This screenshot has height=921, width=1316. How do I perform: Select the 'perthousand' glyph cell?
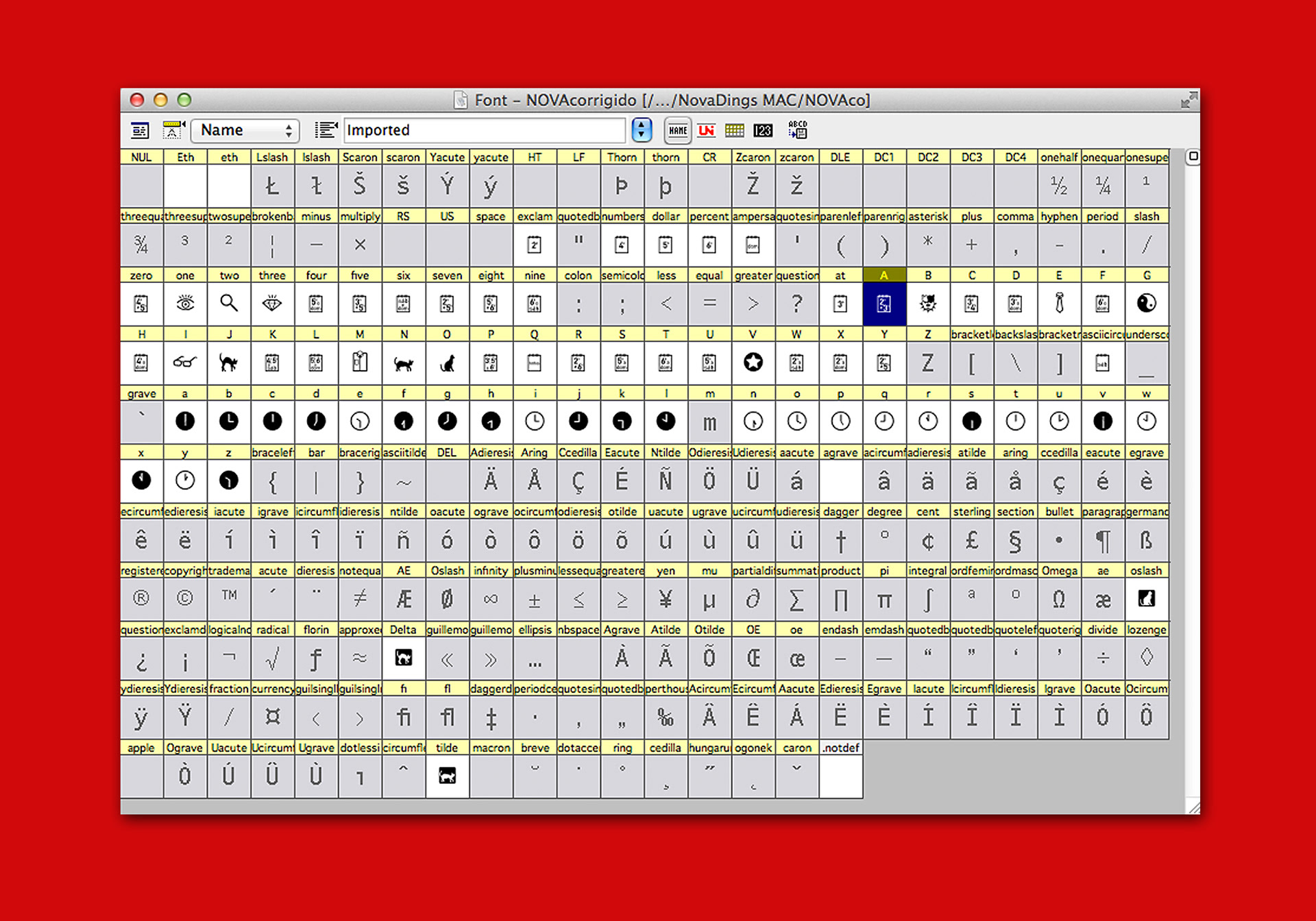(x=666, y=717)
